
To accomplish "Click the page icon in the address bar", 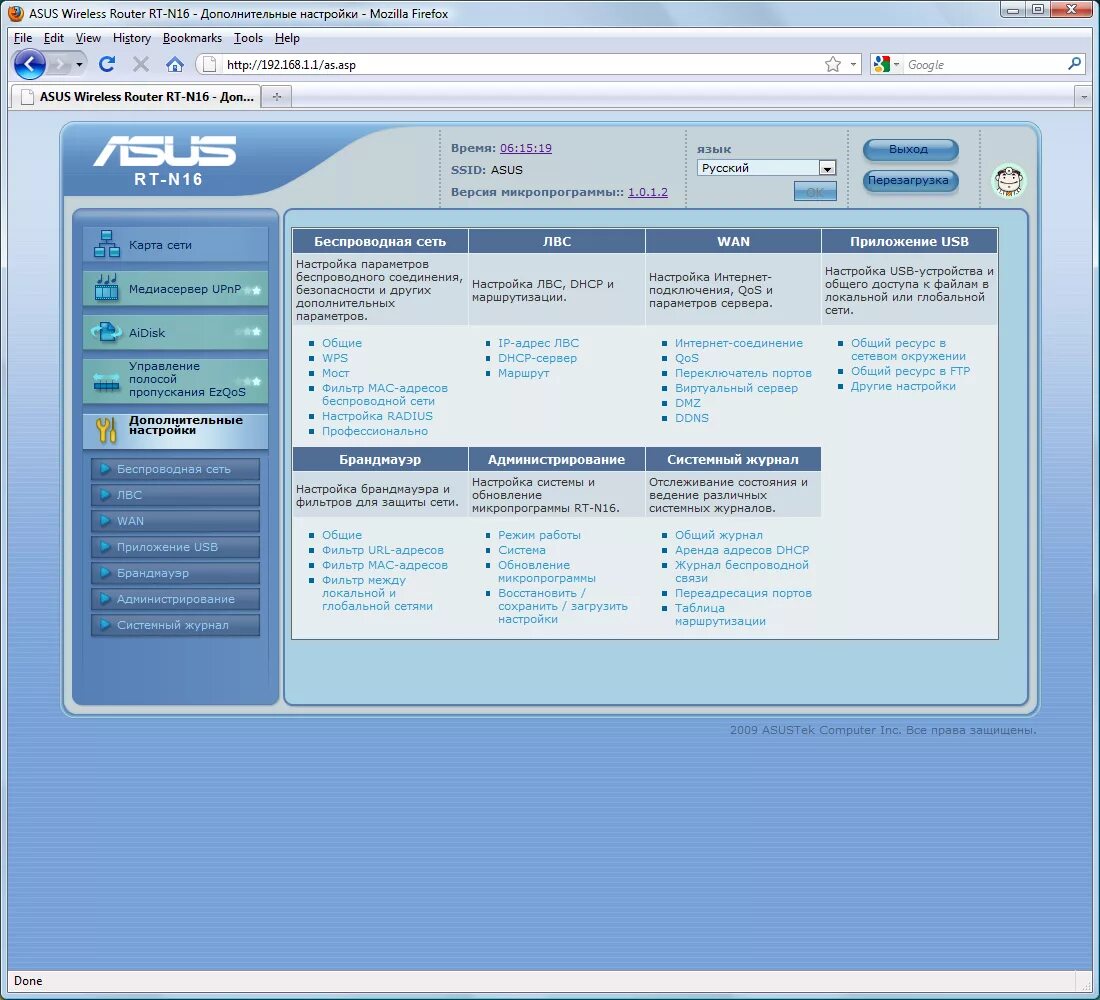I will click(x=208, y=65).
